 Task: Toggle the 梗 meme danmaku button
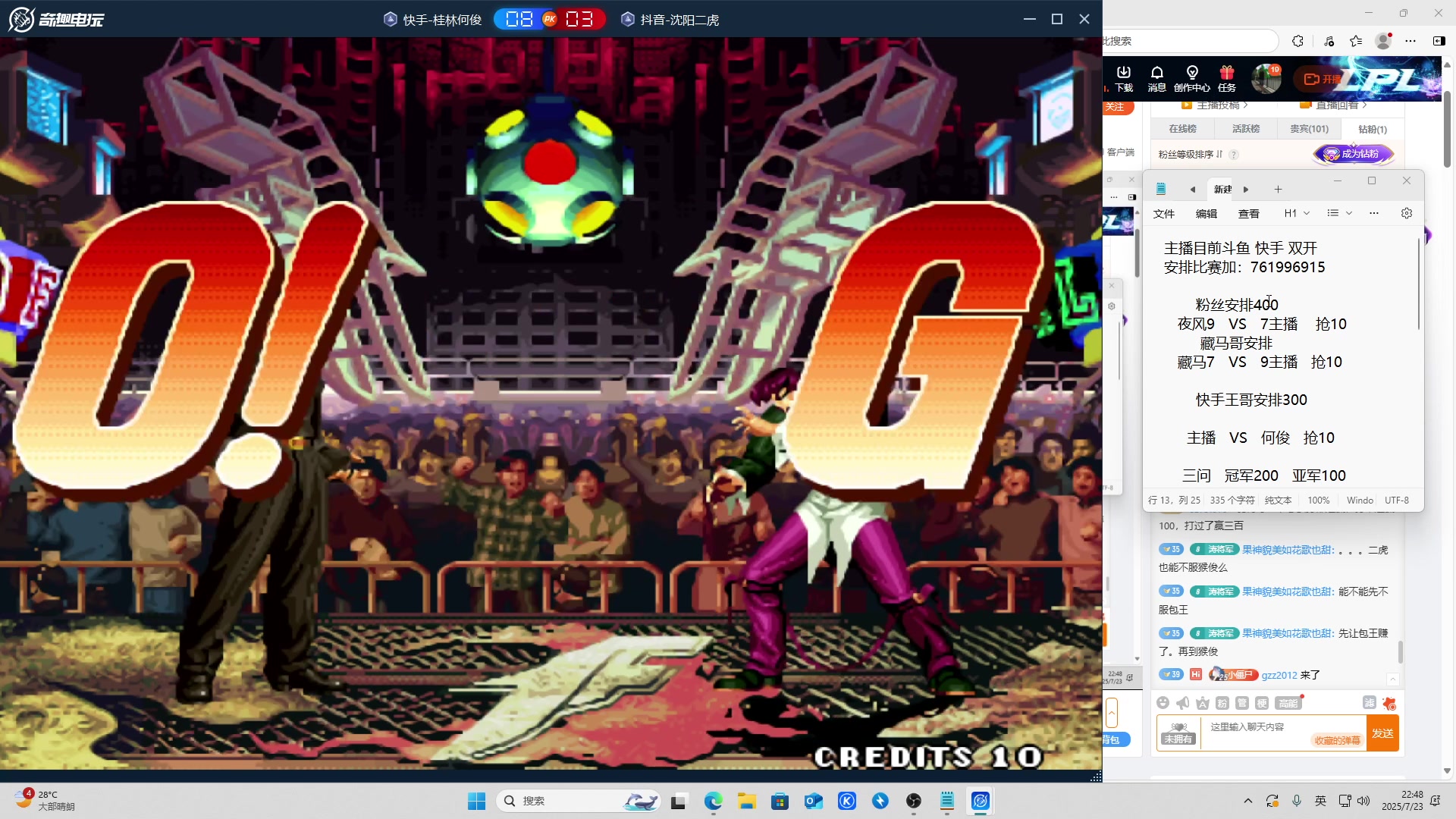1262,703
